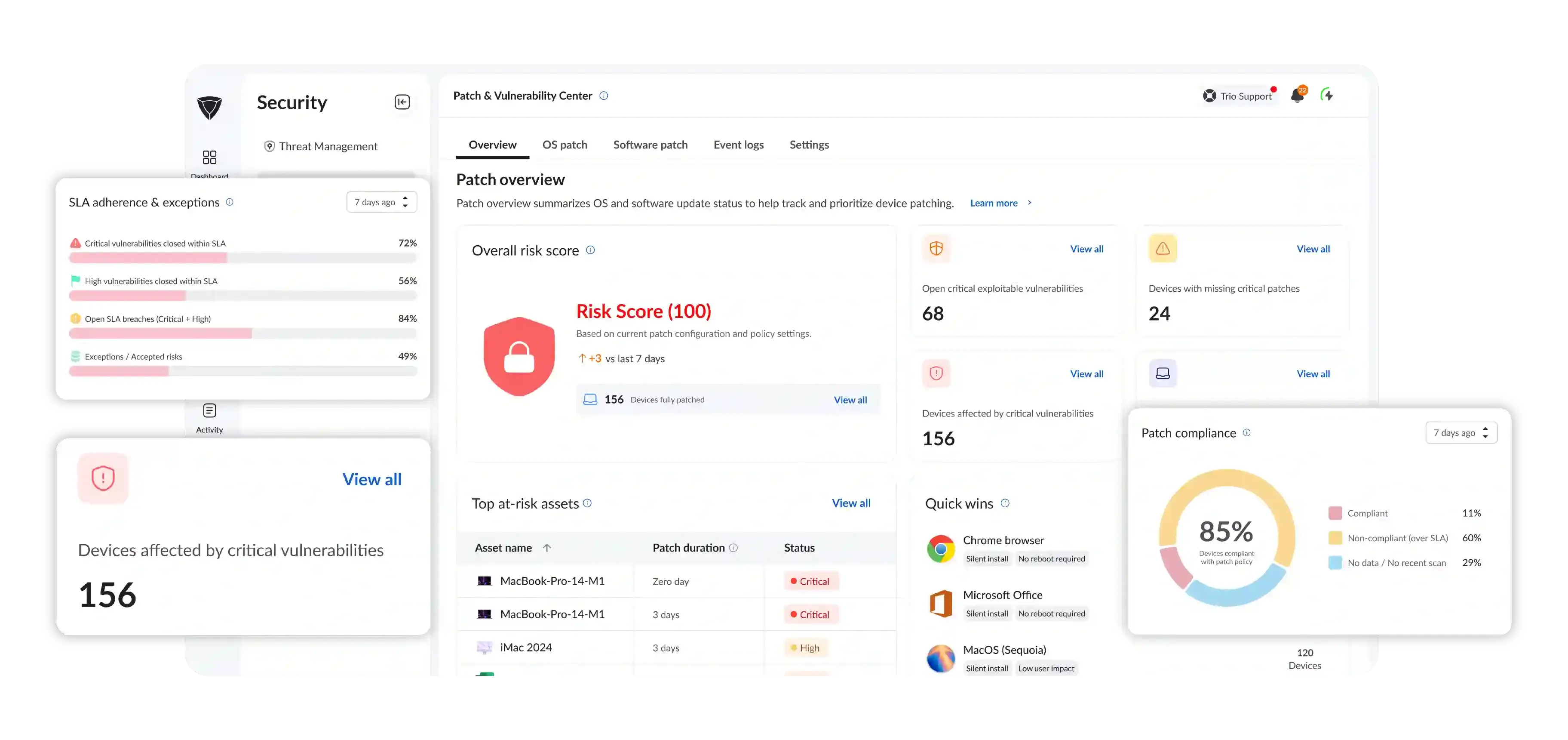Select the iMac 2024 asset row
The width and height of the screenshot is (1568, 740).
pyautogui.click(x=676, y=648)
